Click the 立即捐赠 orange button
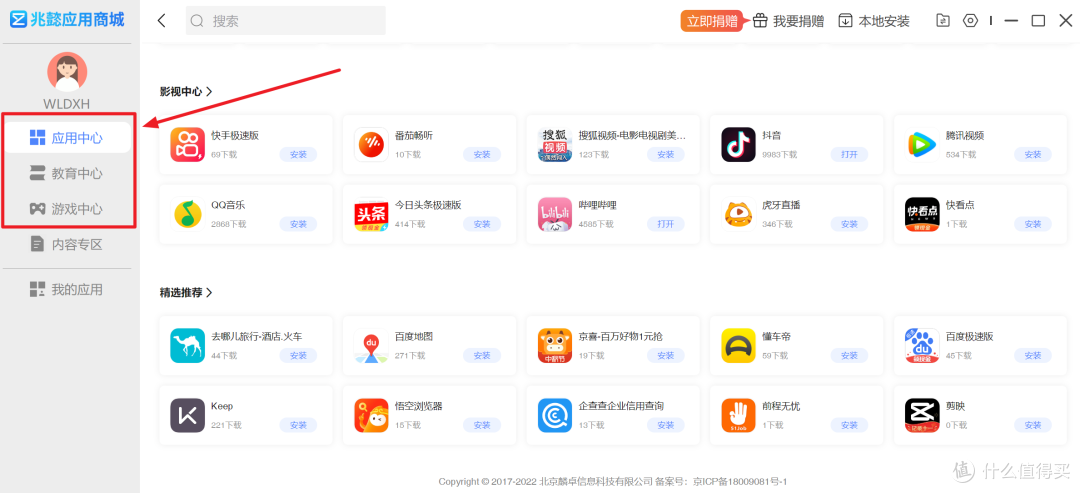The height and width of the screenshot is (493, 1080). (x=712, y=21)
